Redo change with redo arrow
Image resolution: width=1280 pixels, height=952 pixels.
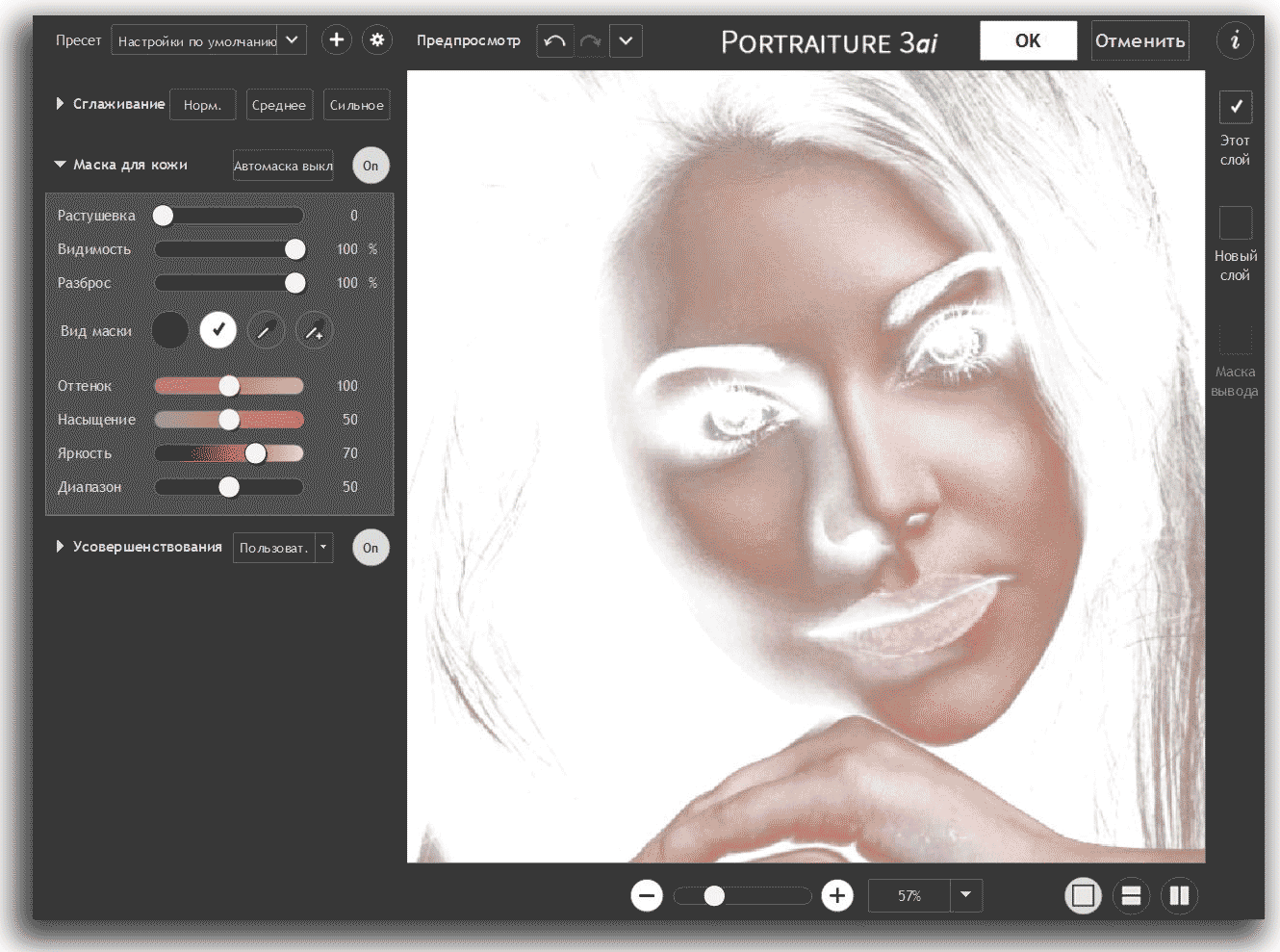(x=591, y=41)
